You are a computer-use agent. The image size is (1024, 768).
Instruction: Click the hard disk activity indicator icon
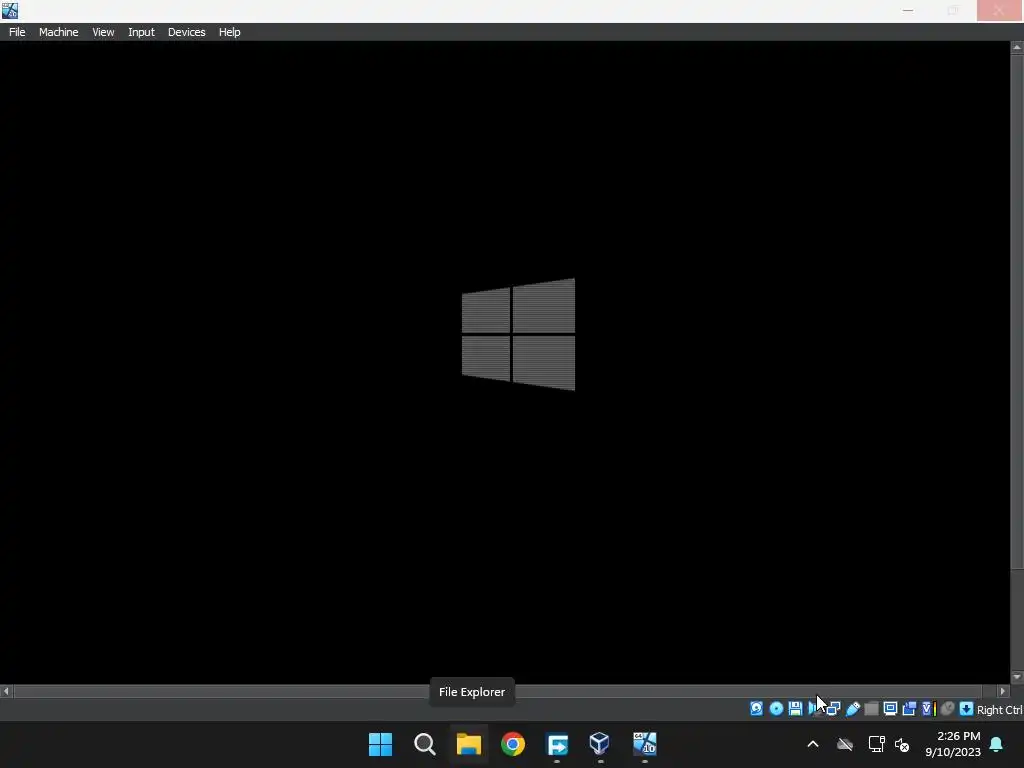756,709
